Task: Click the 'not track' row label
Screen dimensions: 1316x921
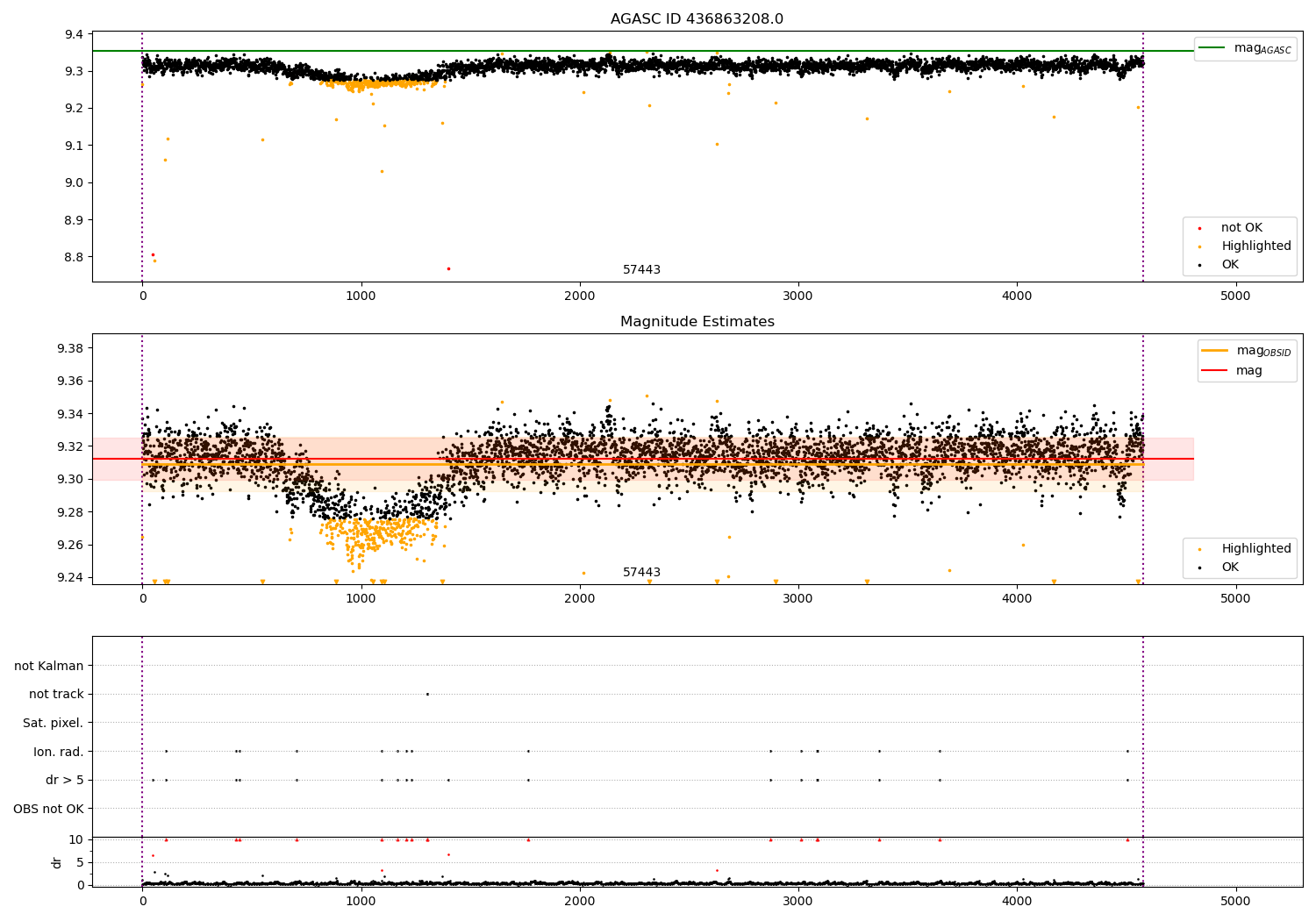Action: pos(56,694)
